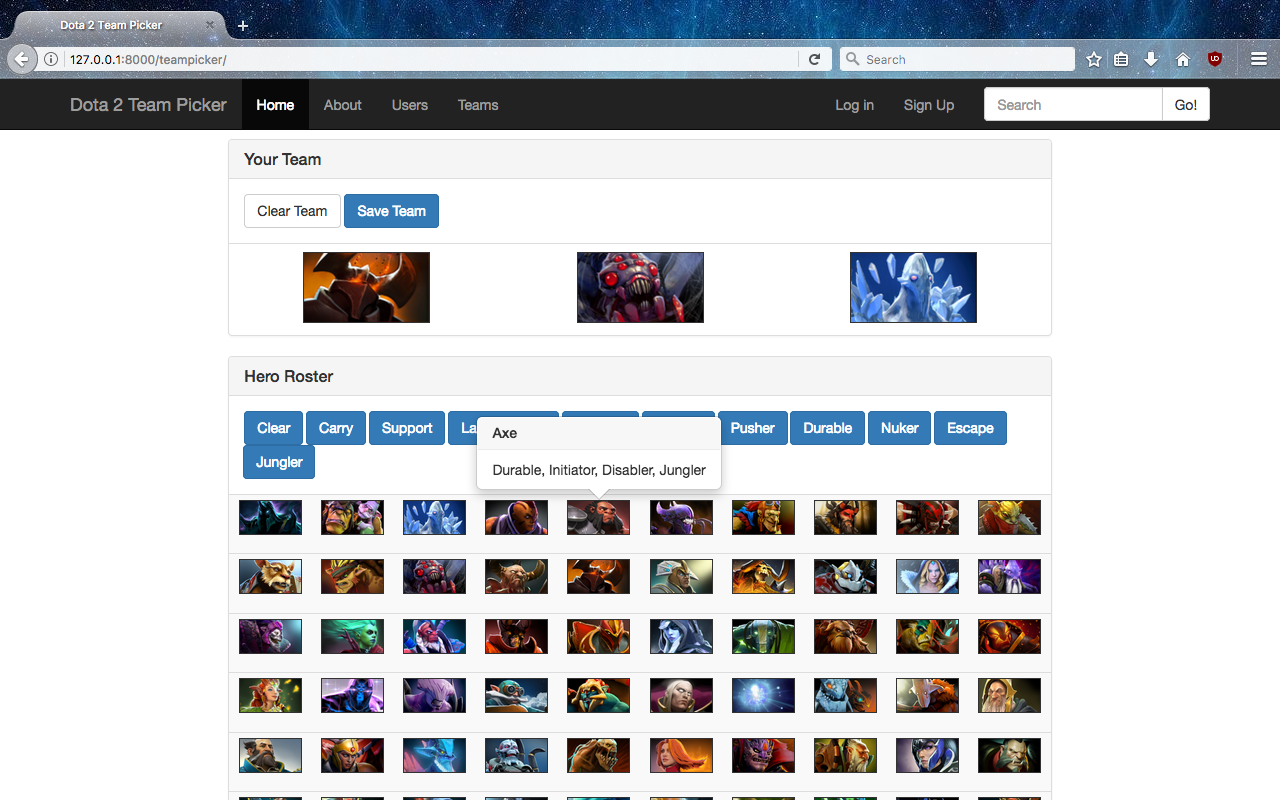Bookmark this page with star icon

[x=1094, y=60]
